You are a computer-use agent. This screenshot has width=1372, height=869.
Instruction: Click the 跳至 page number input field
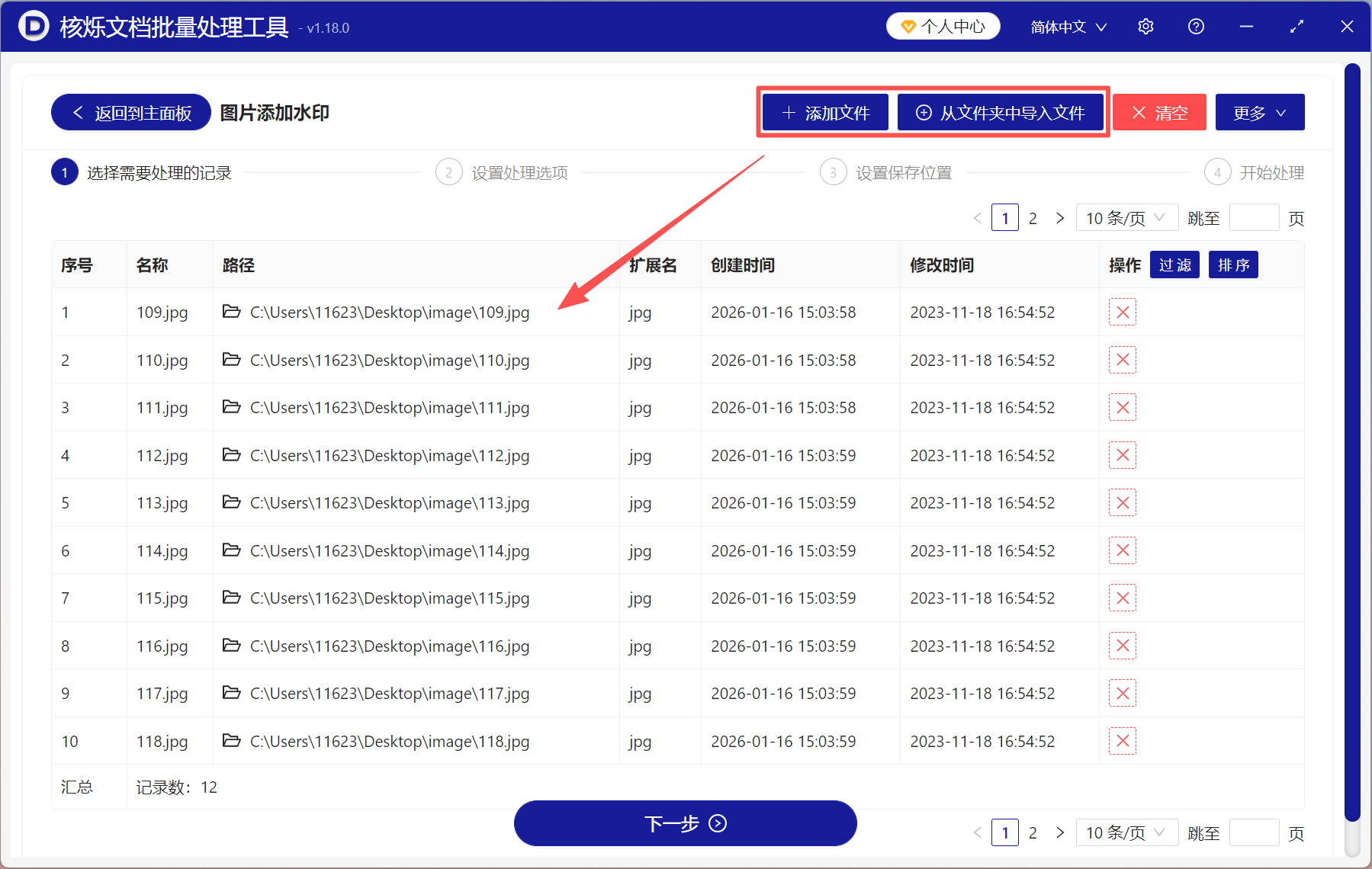[1254, 217]
